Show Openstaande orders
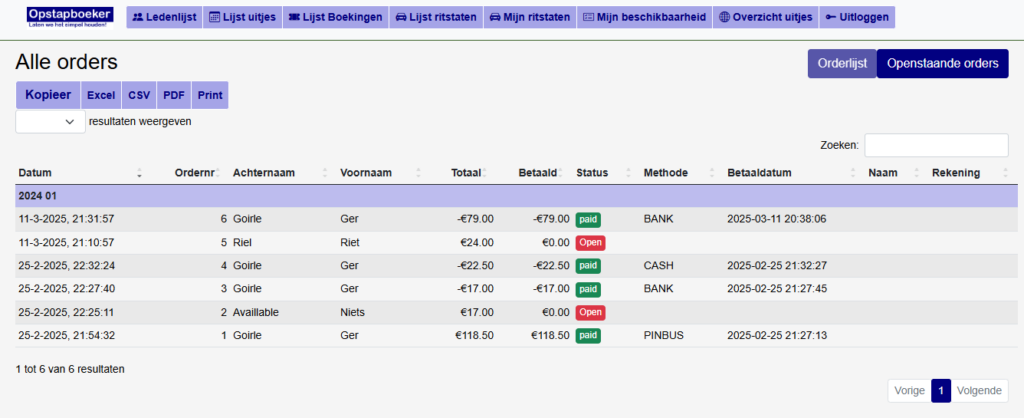Viewport: 1024px width, 418px height. coord(942,63)
